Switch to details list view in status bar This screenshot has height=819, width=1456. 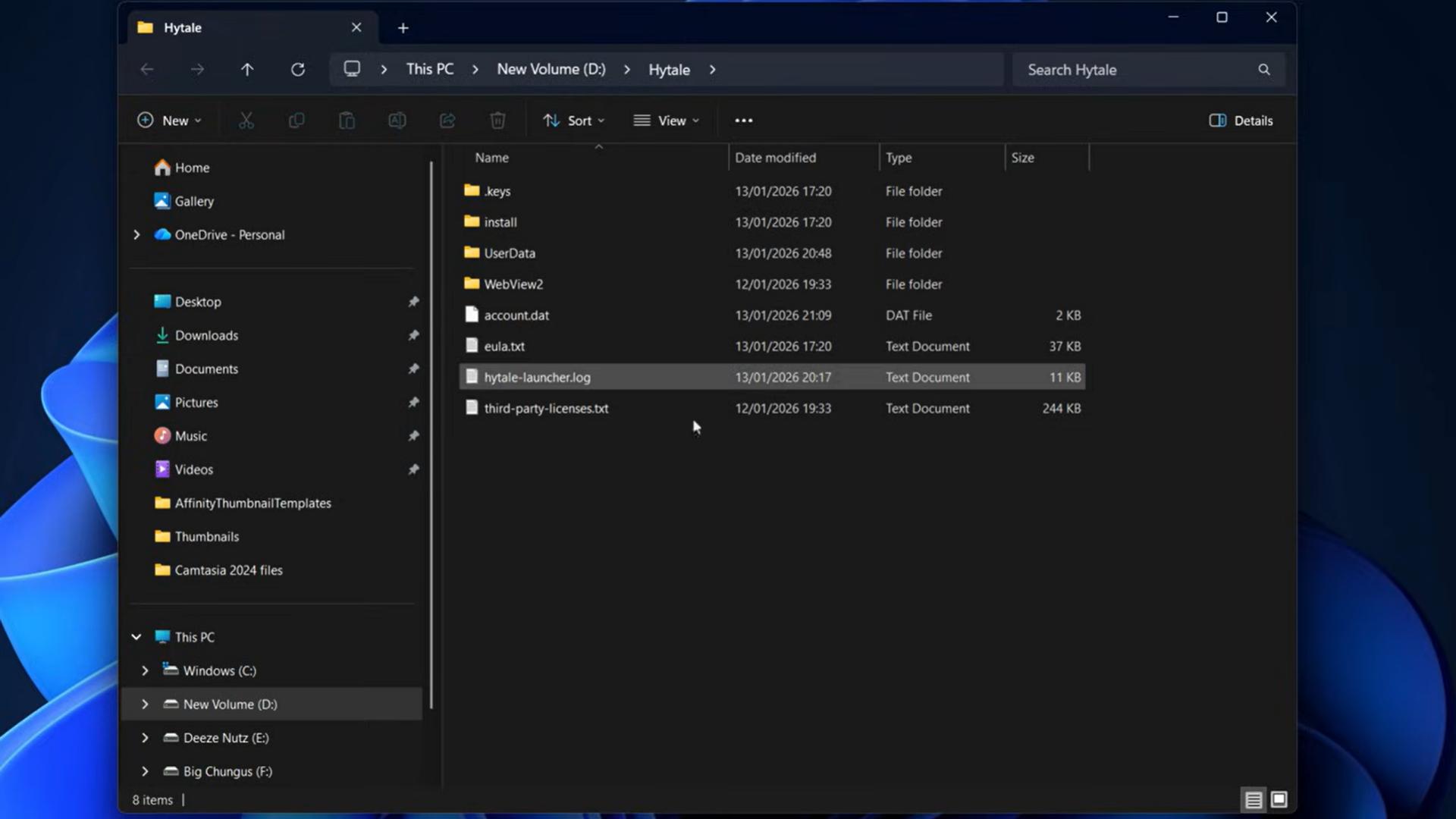click(1254, 799)
